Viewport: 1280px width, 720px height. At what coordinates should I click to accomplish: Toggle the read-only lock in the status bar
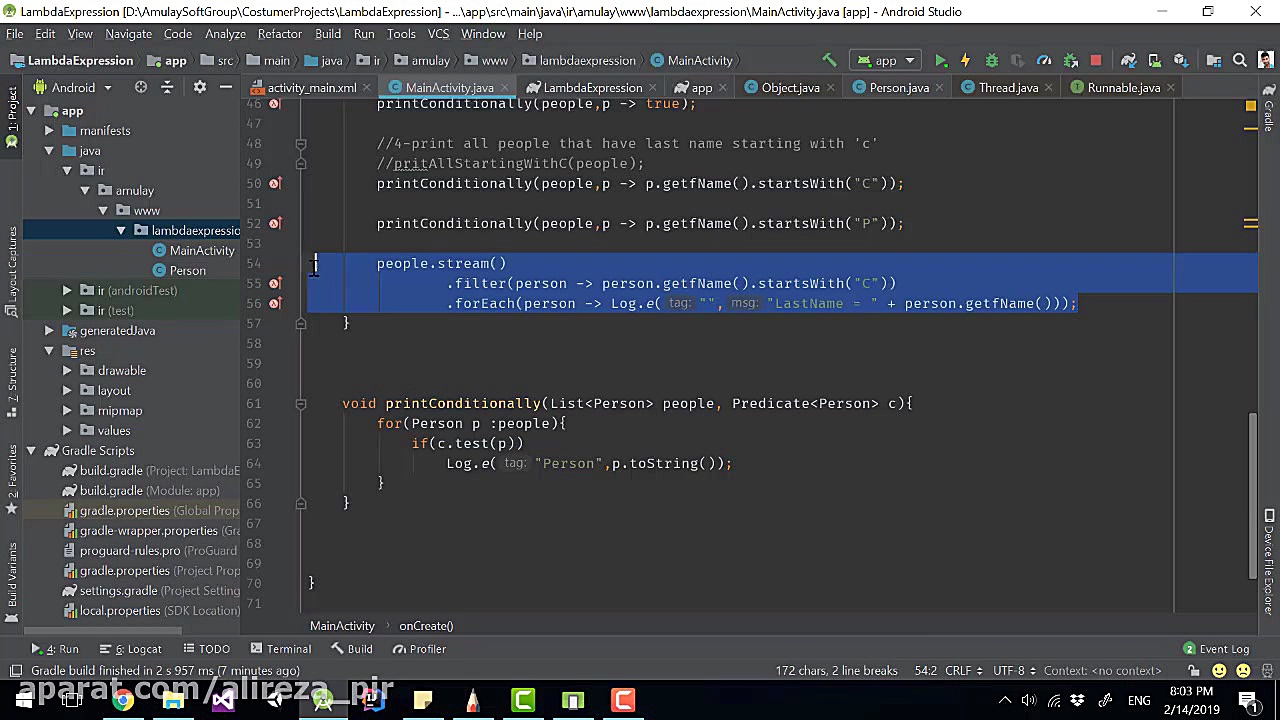point(1194,671)
